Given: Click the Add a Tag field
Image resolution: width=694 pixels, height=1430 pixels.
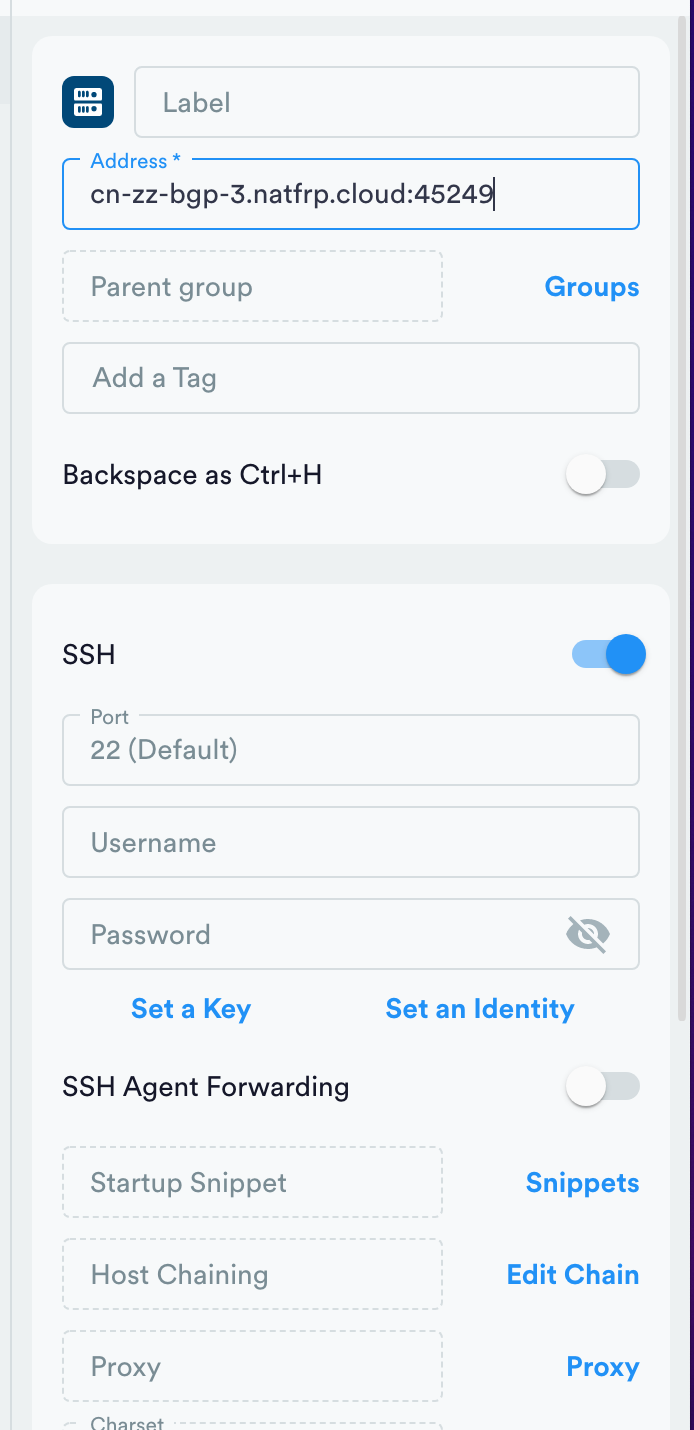Looking at the screenshot, I should [350, 378].
